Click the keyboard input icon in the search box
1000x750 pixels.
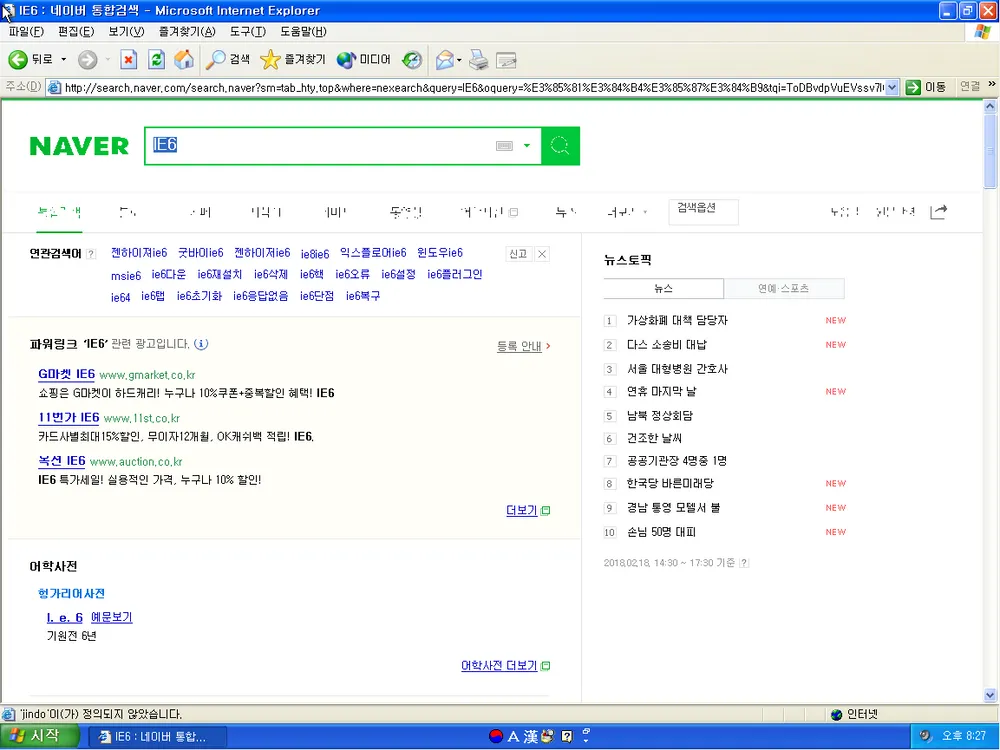click(x=504, y=145)
